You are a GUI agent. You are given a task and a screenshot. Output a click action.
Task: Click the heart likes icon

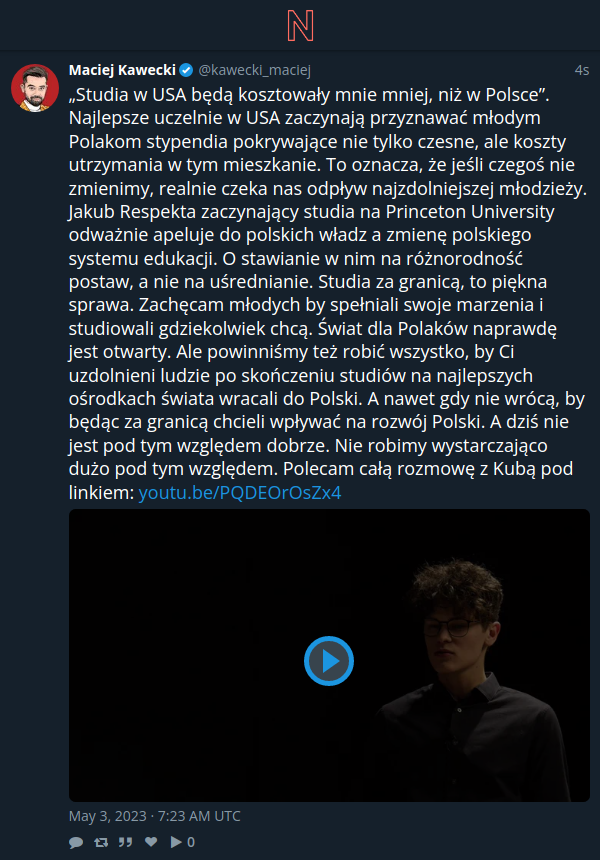(151, 841)
